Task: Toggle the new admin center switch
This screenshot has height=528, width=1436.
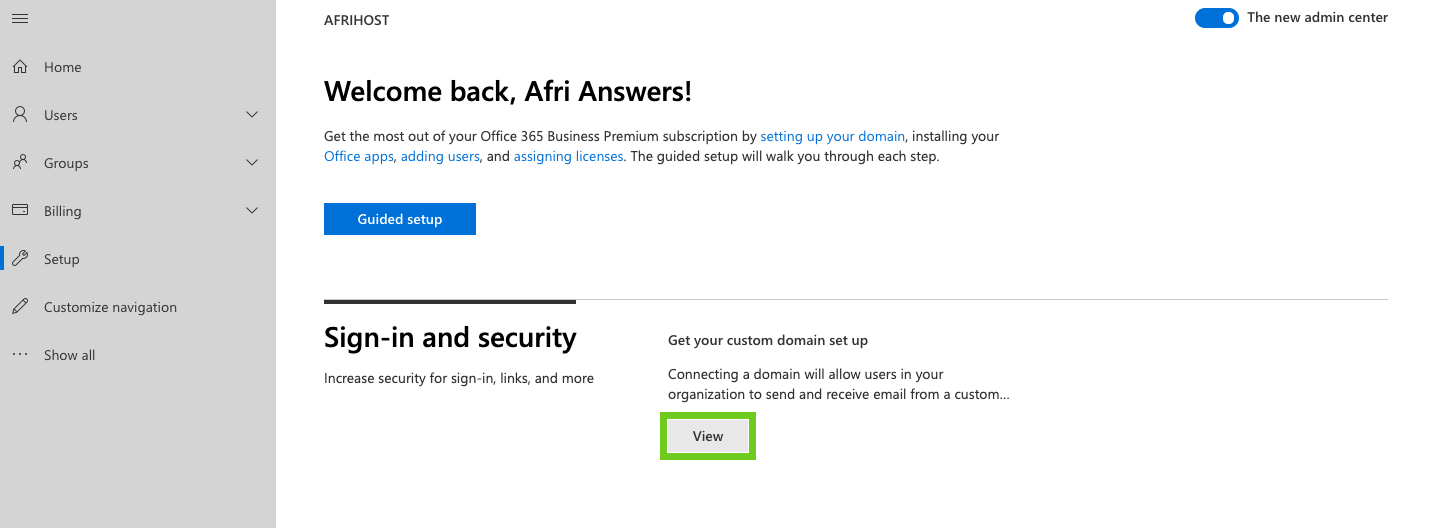Action: coord(1216,18)
